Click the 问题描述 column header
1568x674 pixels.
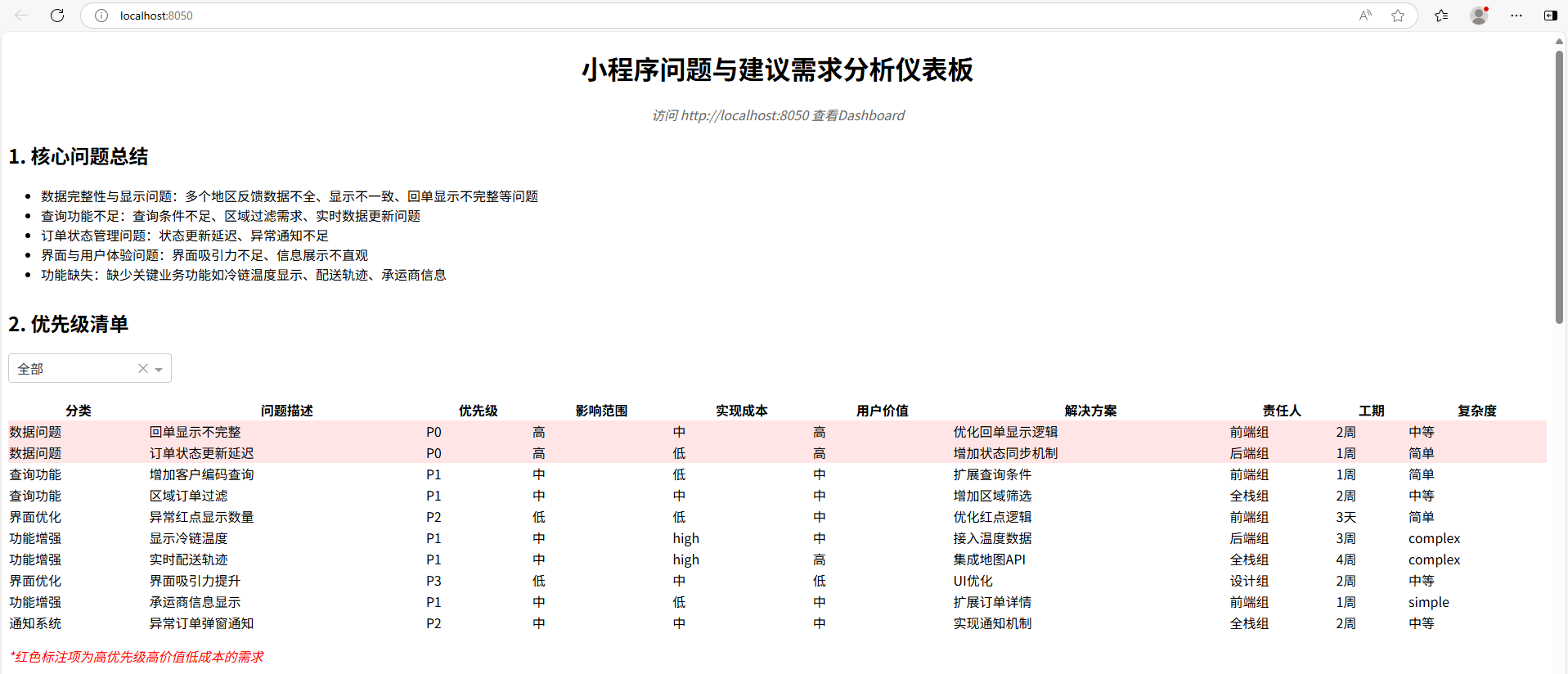coord(287,411)
